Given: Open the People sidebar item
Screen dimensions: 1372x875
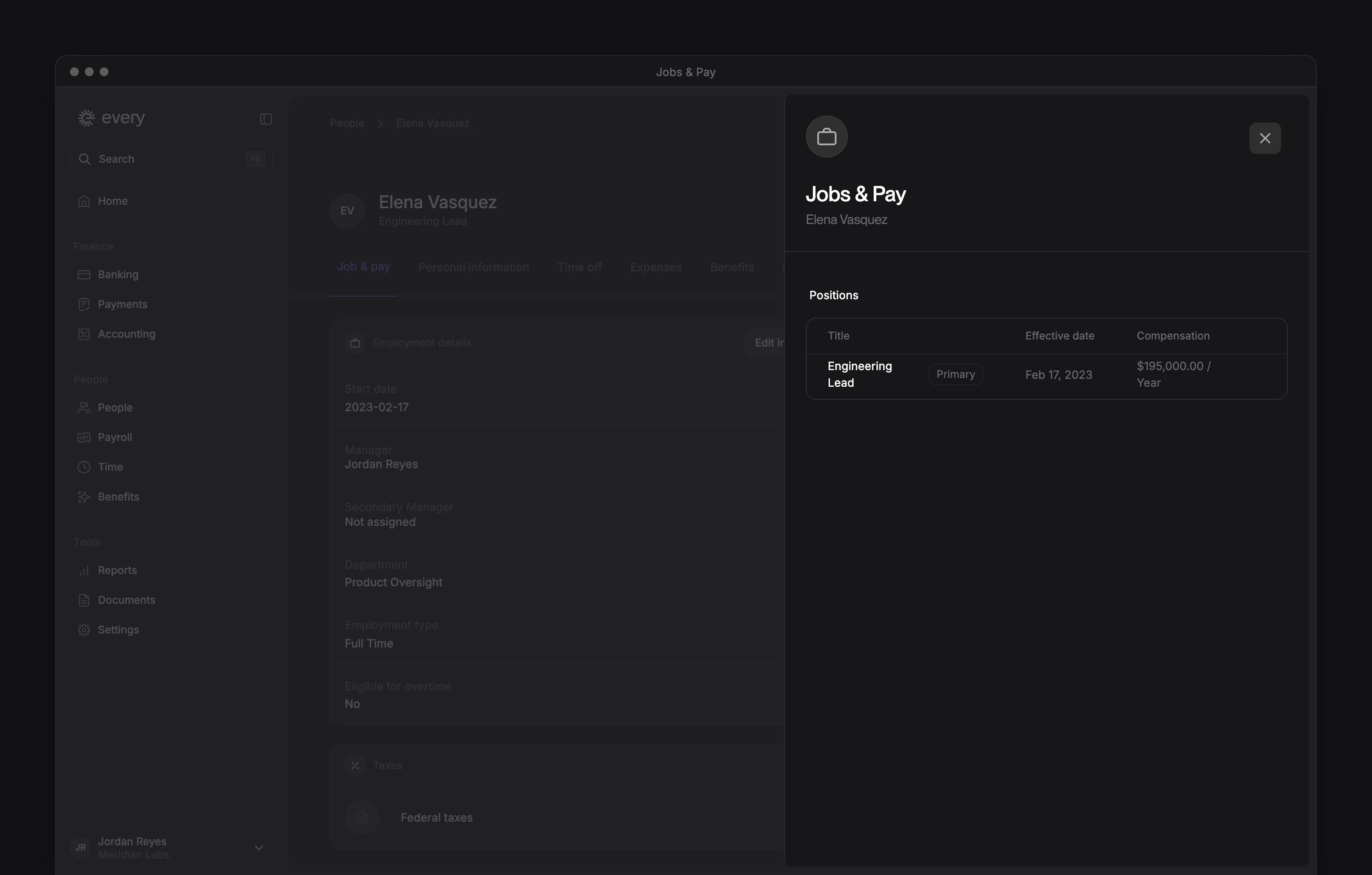Looking at the screenshot, I should pyautogui.click(x=171, y=407).
